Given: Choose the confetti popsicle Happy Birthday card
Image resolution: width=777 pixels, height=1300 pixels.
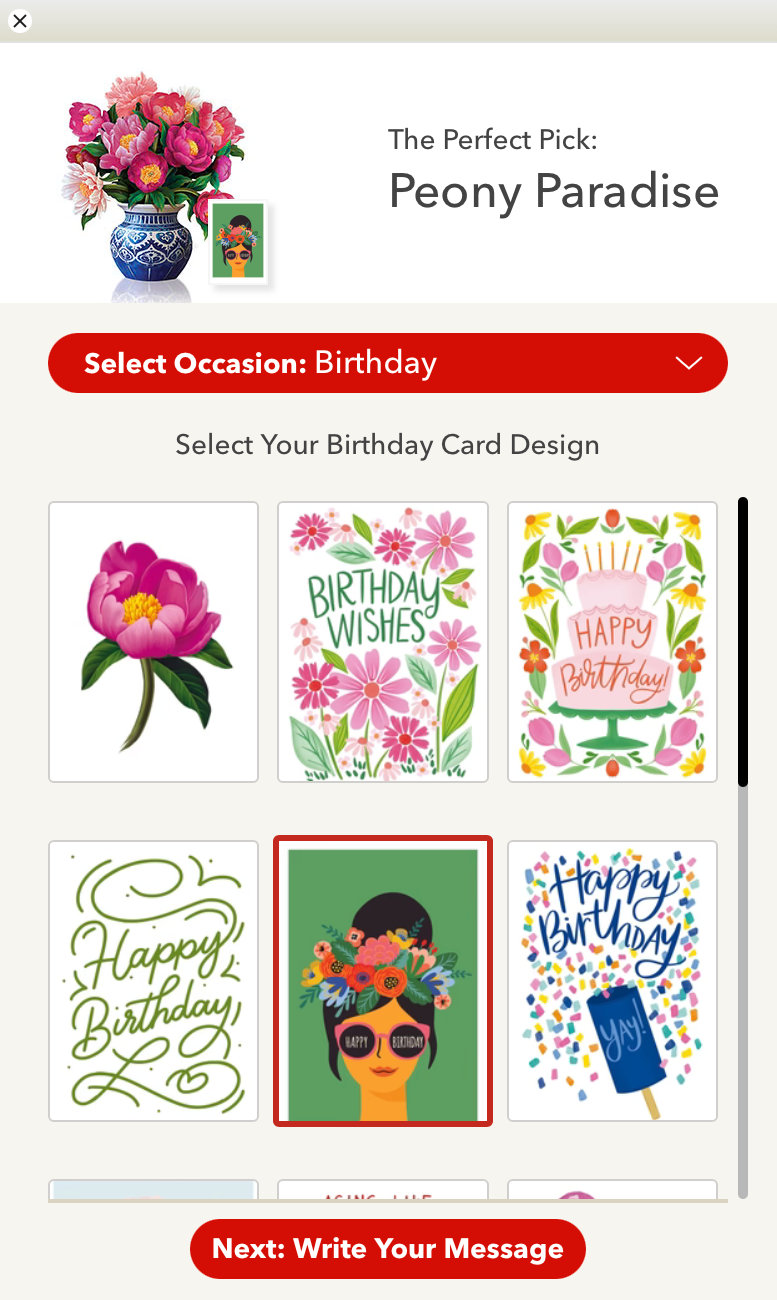Looking at the screenshot, I should pos(612,981).
